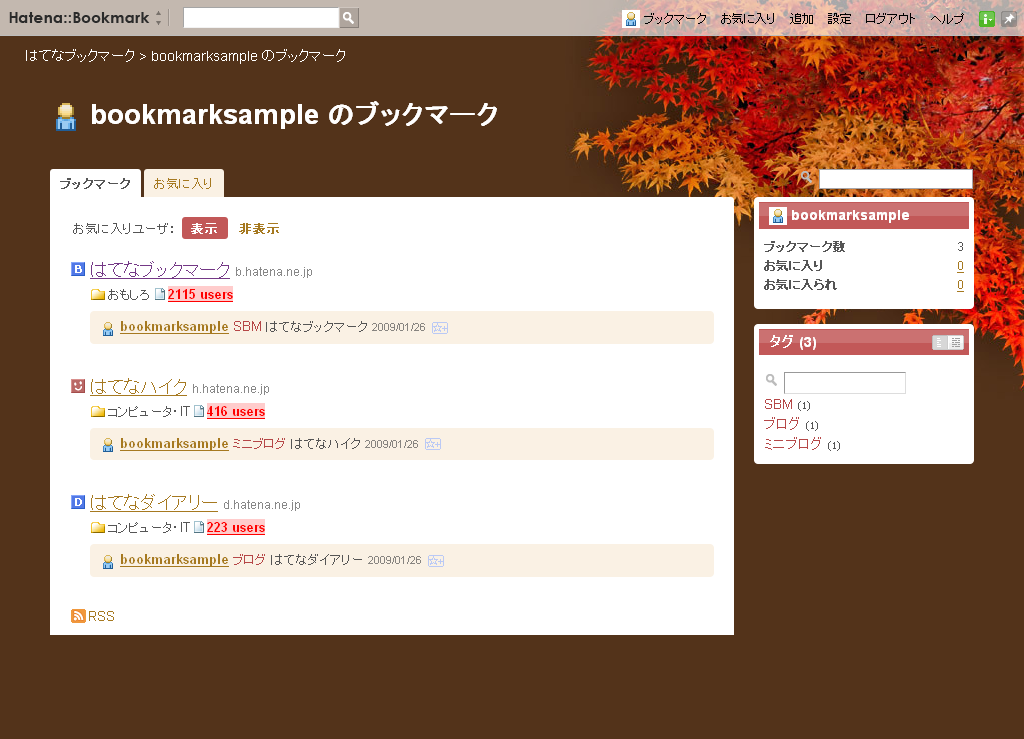Switch to the お気に入り tab
This screenshot has height=739, width=1024.
184,183
